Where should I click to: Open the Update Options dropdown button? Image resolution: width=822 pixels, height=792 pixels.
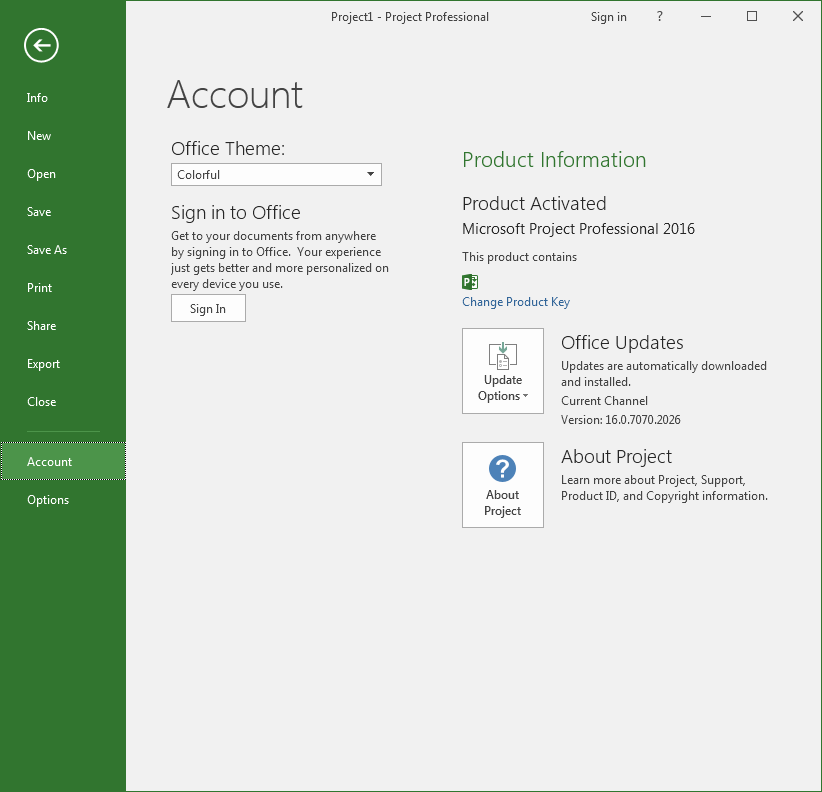pyautogui.click(x=503, y=371)
